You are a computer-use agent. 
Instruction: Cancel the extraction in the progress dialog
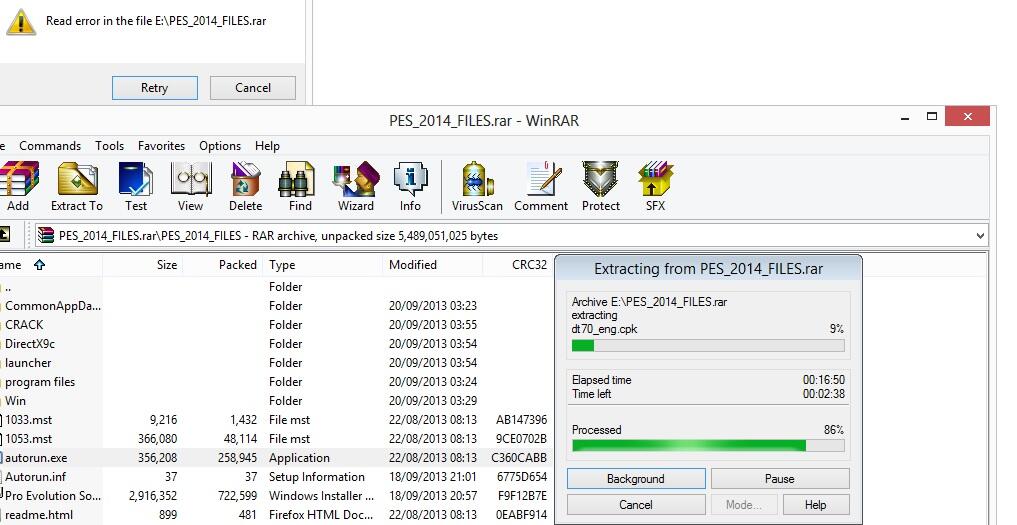click(636, 505)
